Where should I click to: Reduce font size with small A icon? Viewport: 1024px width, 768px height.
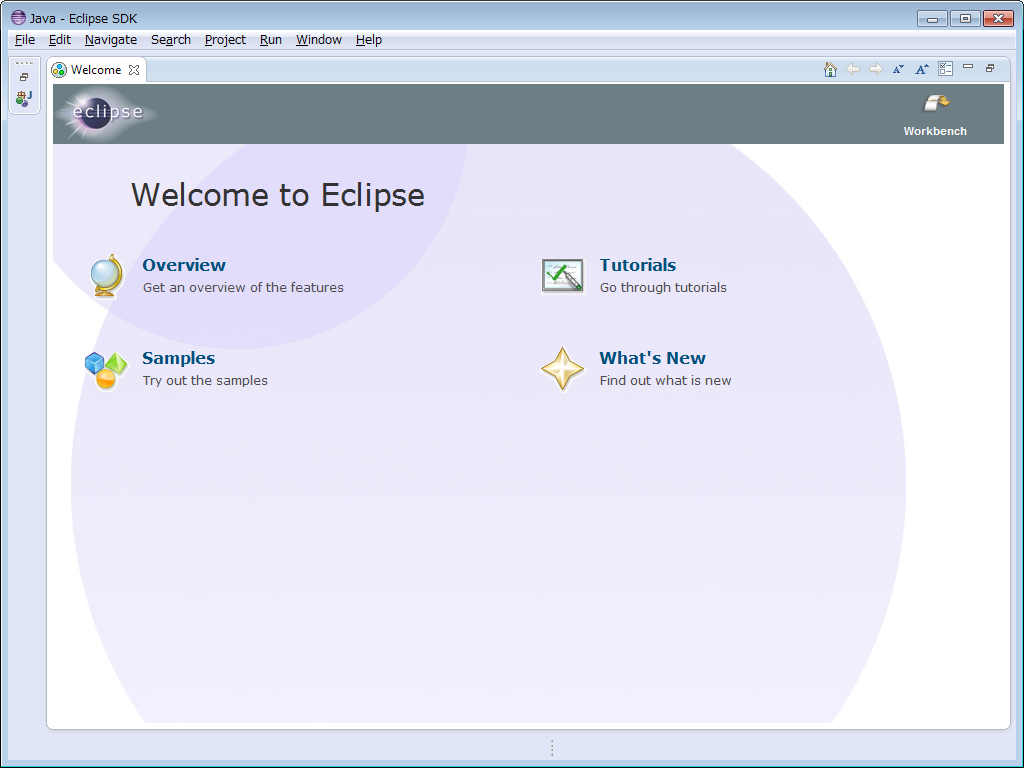coord(899,69)
